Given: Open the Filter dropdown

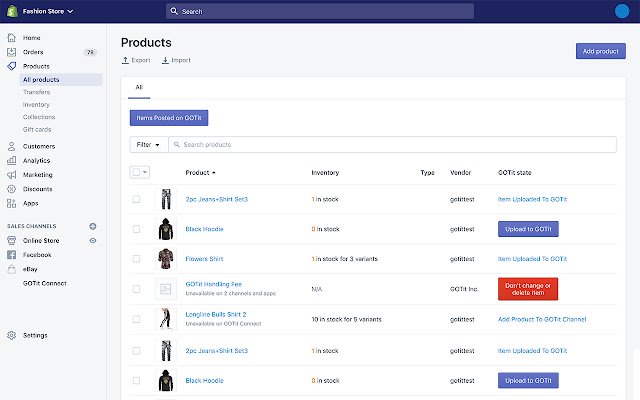Looking at the screenshot, I should [149, 144].
